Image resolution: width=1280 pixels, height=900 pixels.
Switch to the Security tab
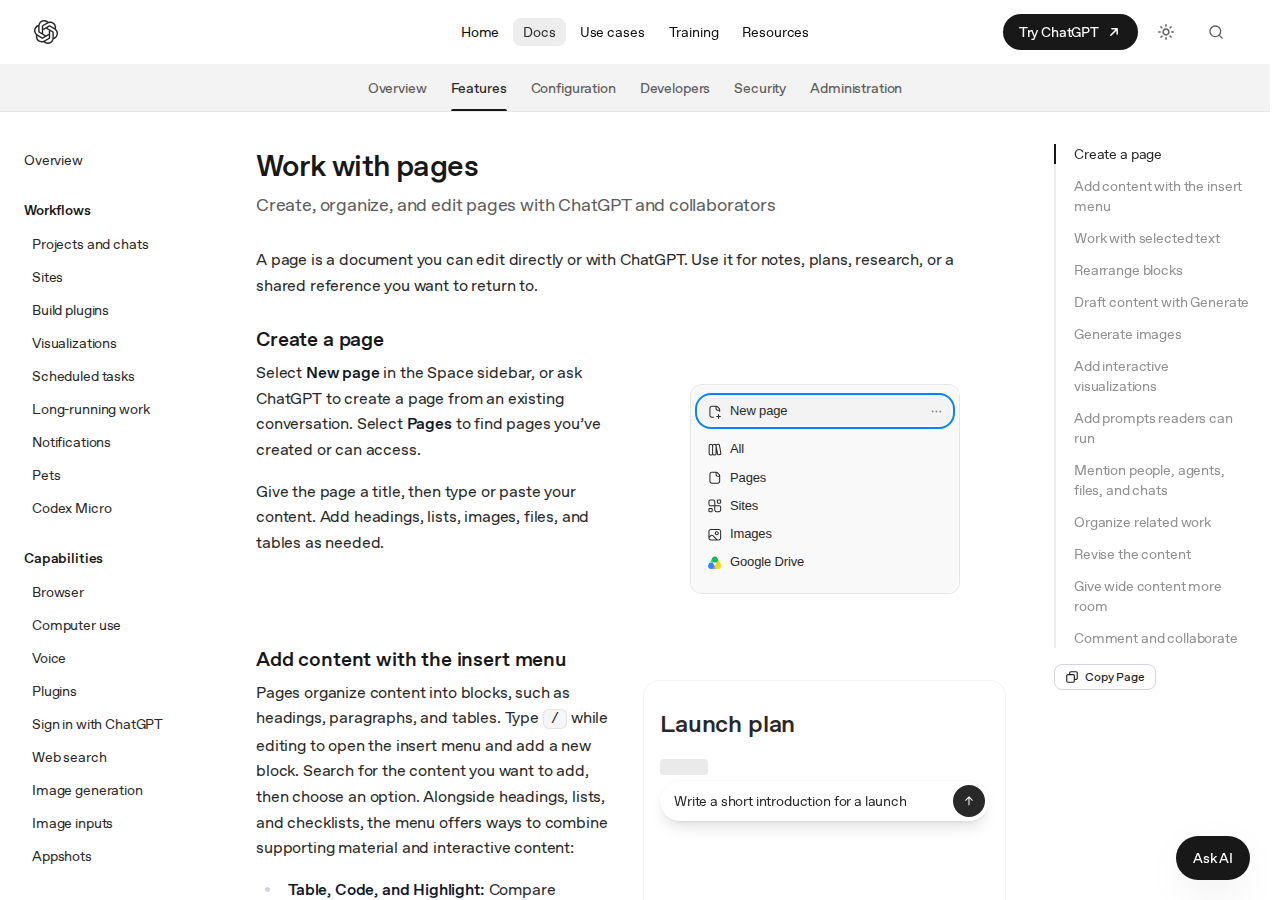pos(760,88)
